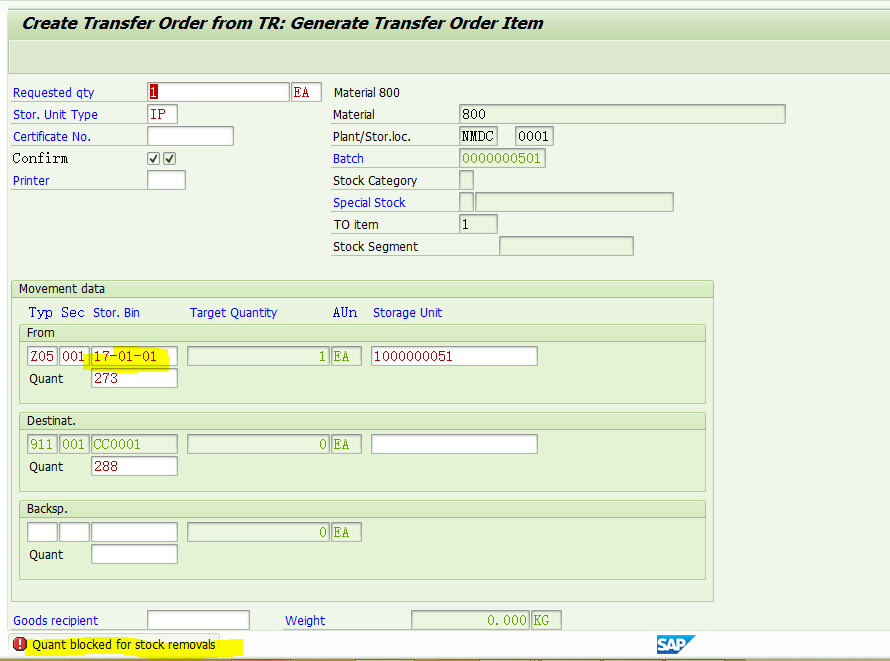Click the Sec column header
This screenshot has height=661, width=890.
(73, 313)
